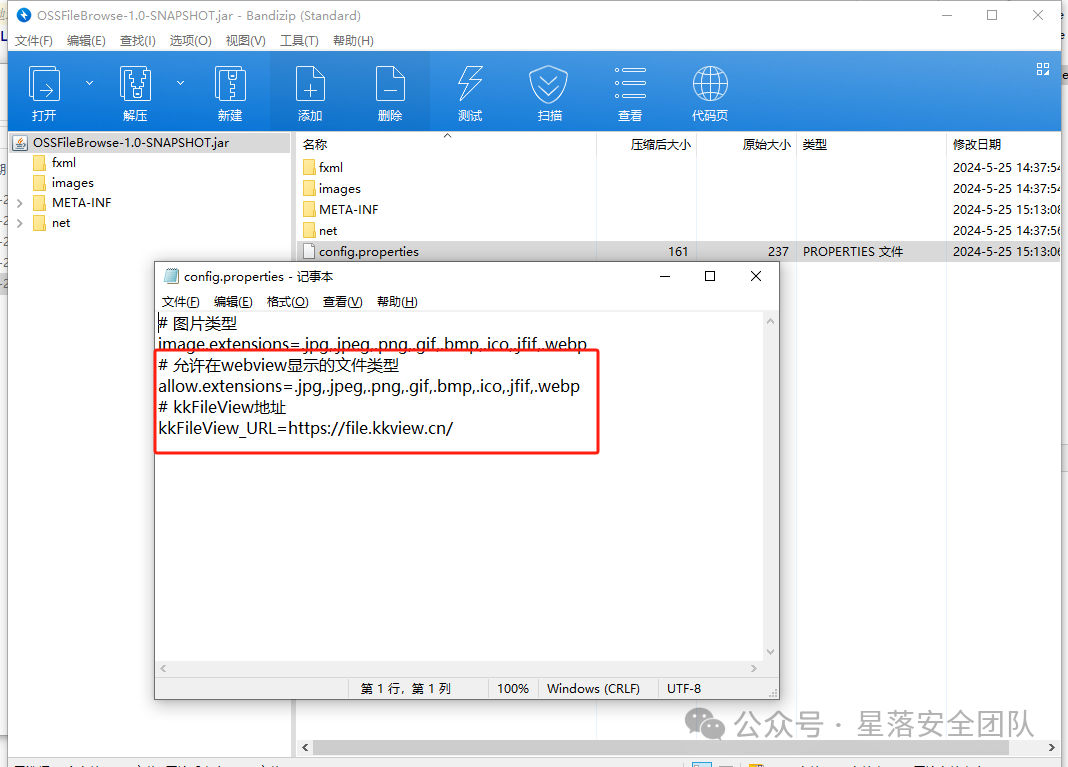Open Bandizip 工具(T) menu

coord(300,41)
